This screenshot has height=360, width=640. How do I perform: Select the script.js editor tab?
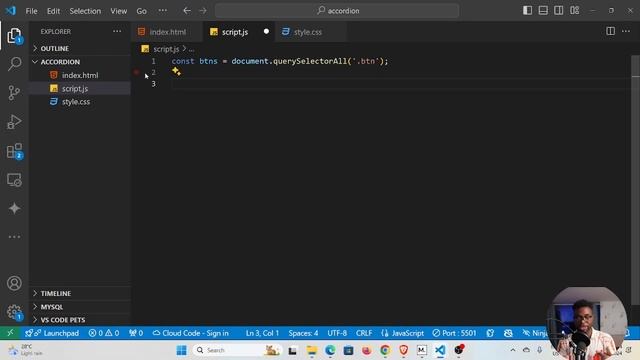[x=235, y=32]
